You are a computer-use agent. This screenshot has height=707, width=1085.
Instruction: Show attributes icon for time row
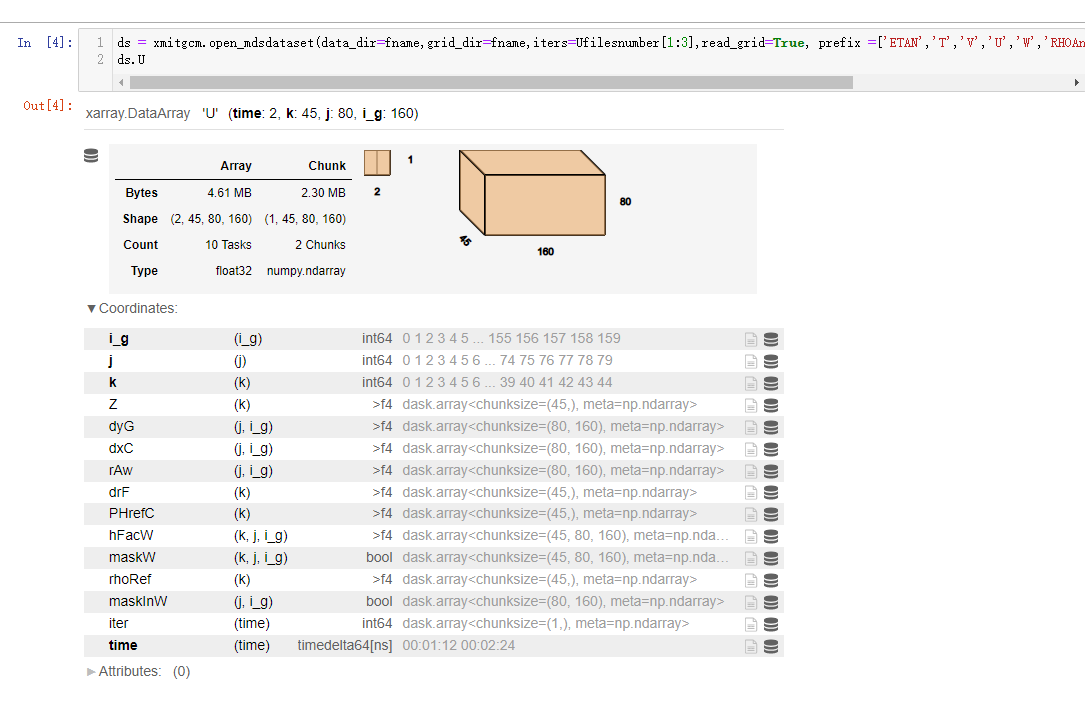point(751,647)
